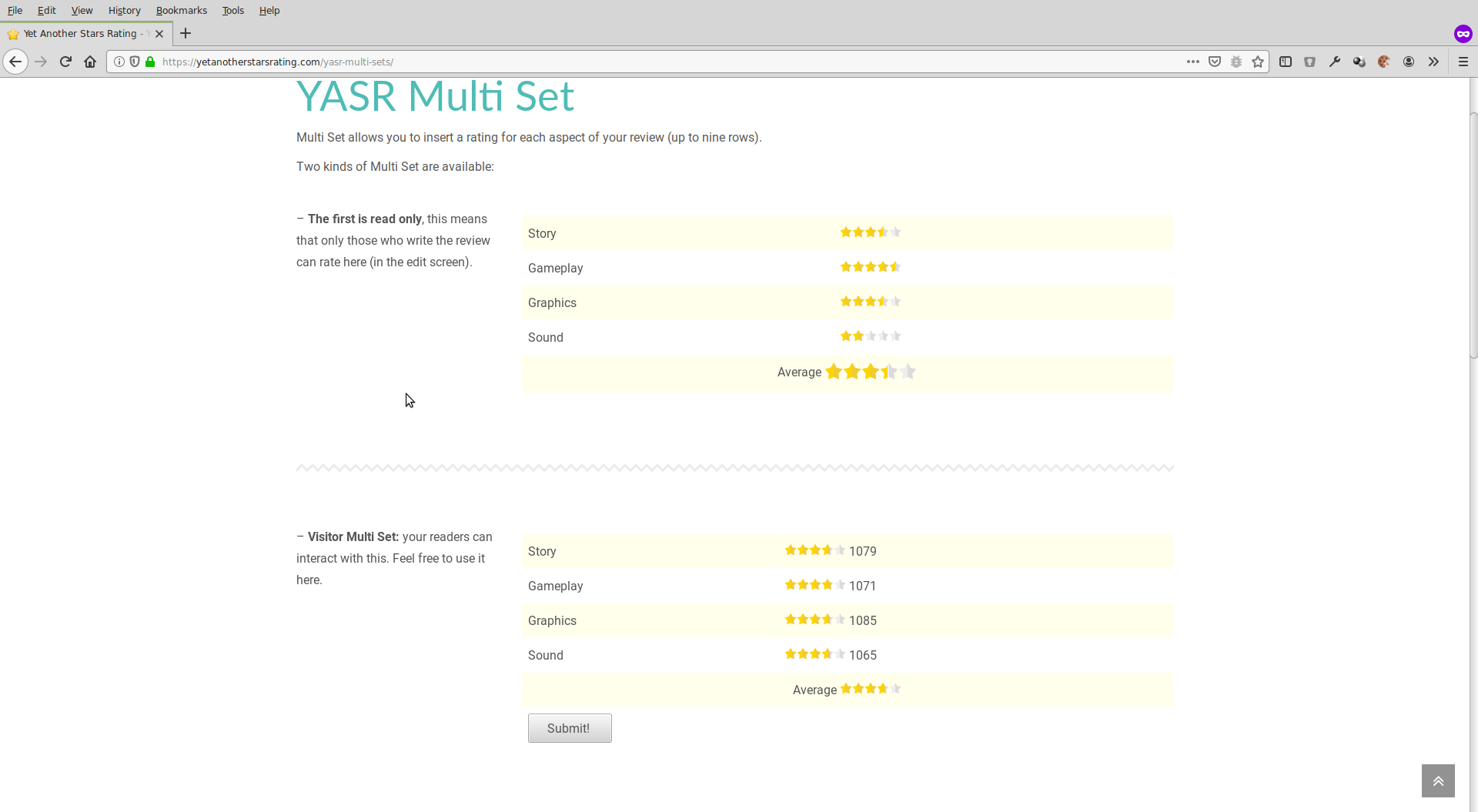
Task: Click the vote count 1079
Action: 863,551
